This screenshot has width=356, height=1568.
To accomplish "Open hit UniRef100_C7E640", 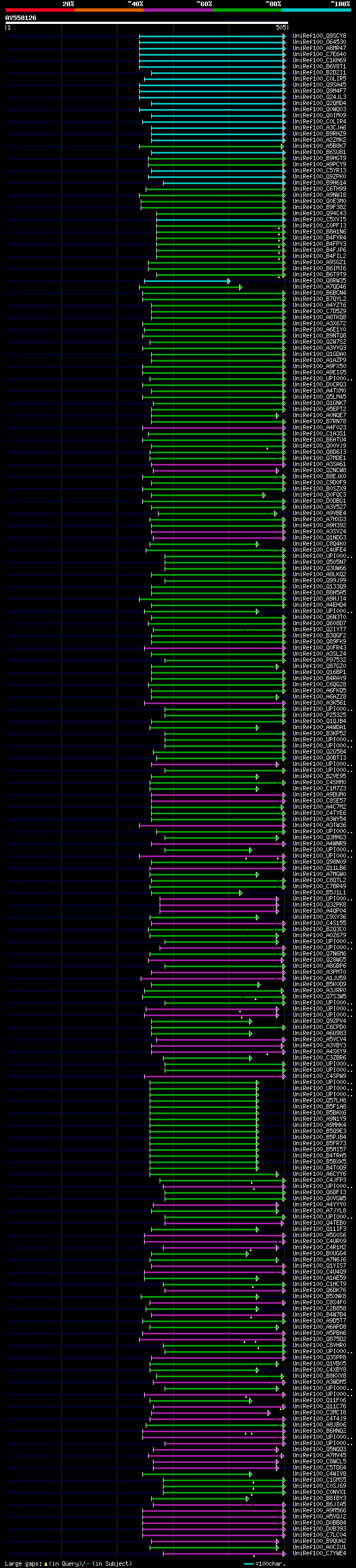I will [319, 54].
